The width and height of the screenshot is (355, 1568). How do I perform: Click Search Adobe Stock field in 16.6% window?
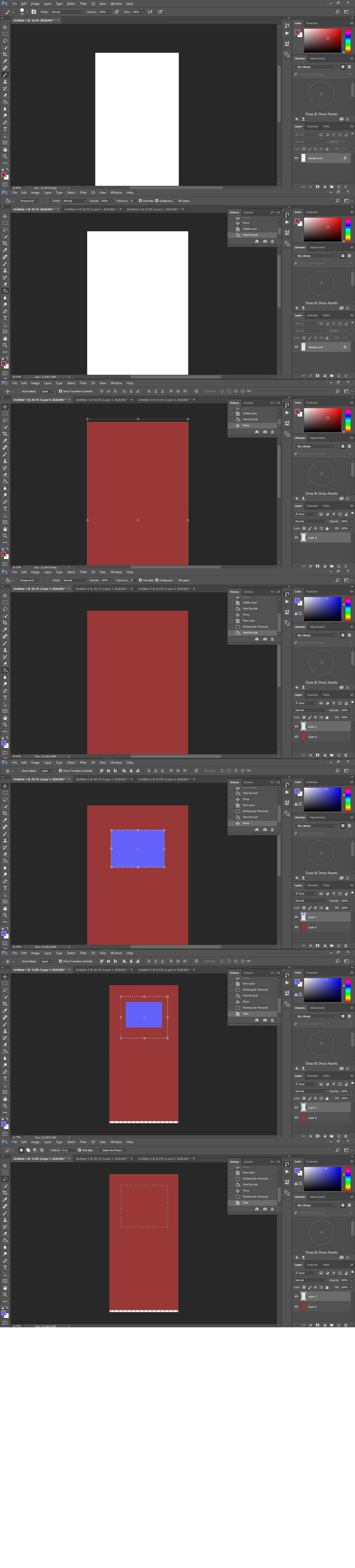[322, 74]
